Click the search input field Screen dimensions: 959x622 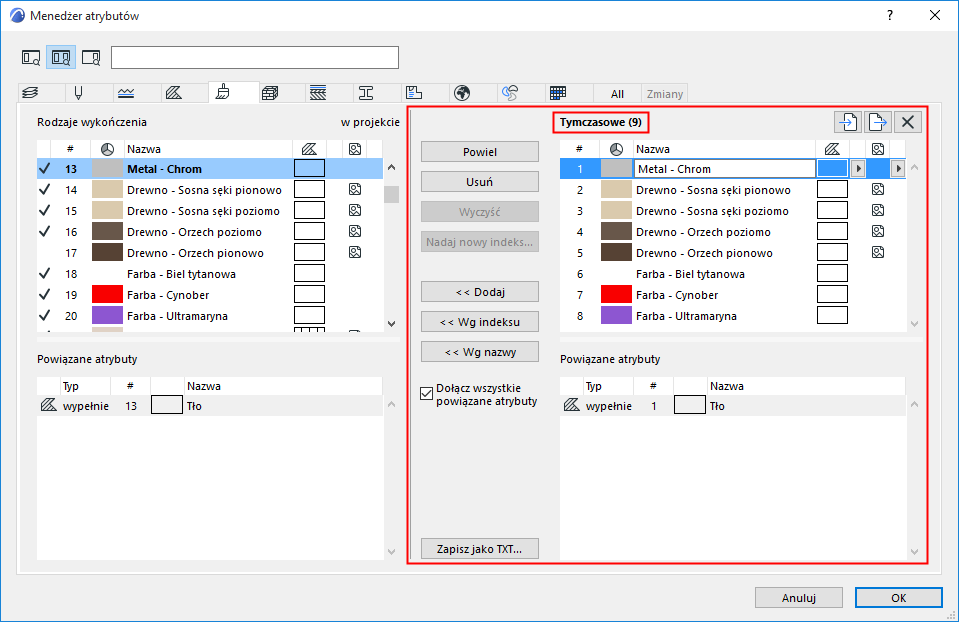(255, 57)
